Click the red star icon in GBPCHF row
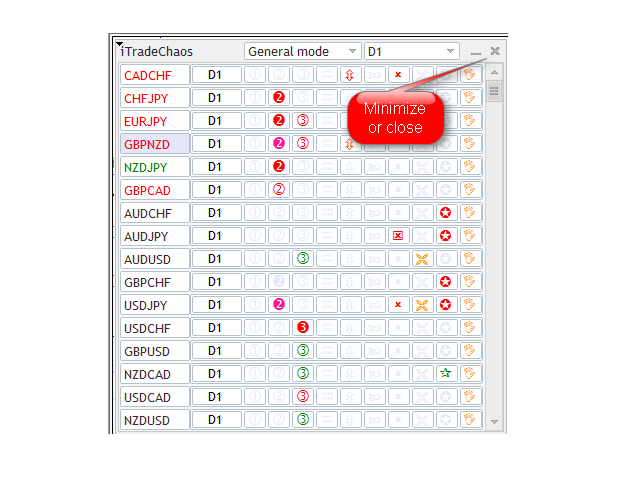 tap(445, 282)
